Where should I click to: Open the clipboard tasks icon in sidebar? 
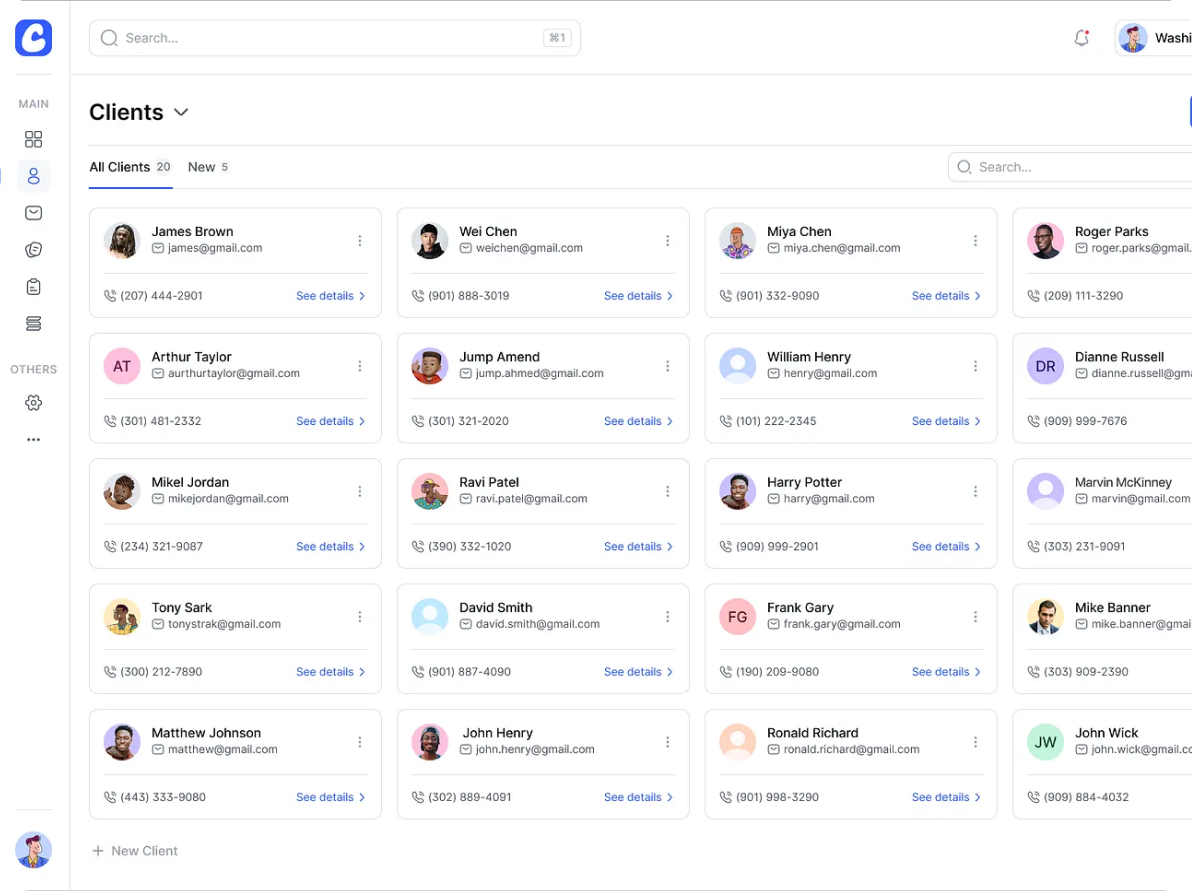[x=33, y=287]
